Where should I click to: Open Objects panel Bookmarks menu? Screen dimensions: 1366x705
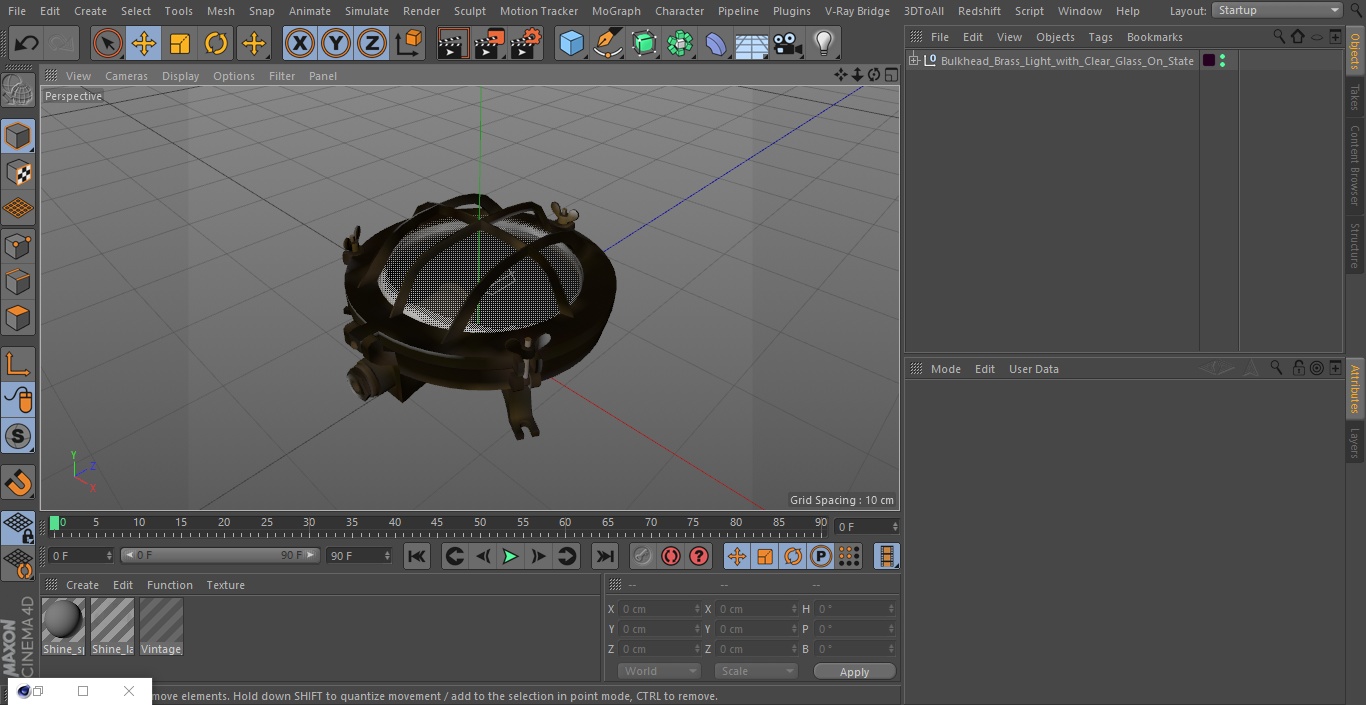(x=1154, y=37)
